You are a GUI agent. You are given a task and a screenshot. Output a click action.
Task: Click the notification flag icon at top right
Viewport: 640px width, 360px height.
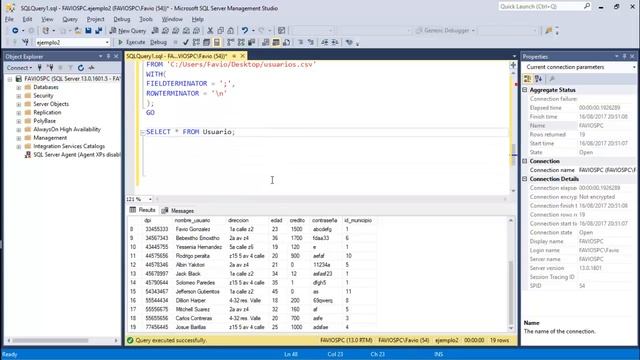click(549, 31)
